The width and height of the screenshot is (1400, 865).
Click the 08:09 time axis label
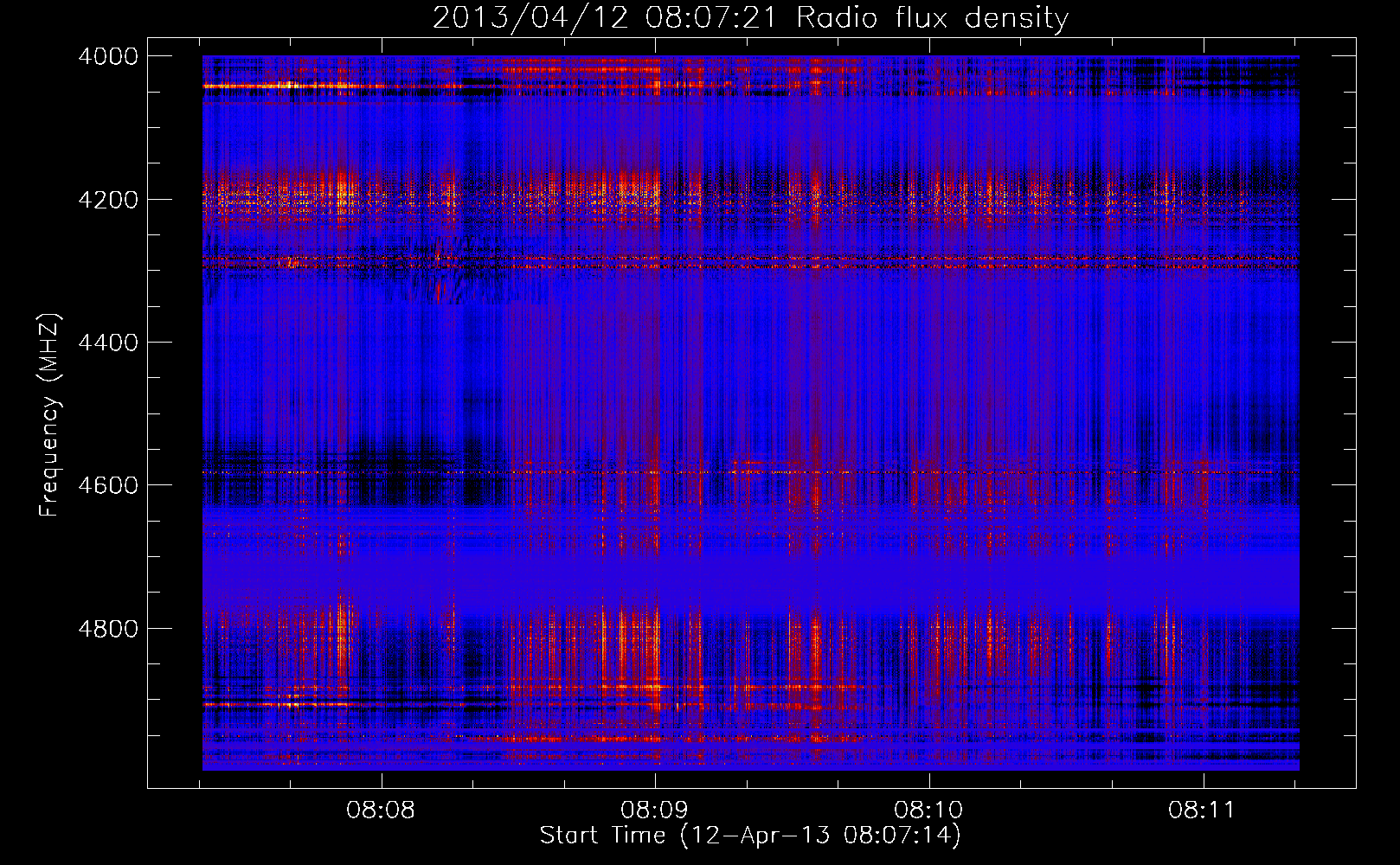[x=655, y=811]
